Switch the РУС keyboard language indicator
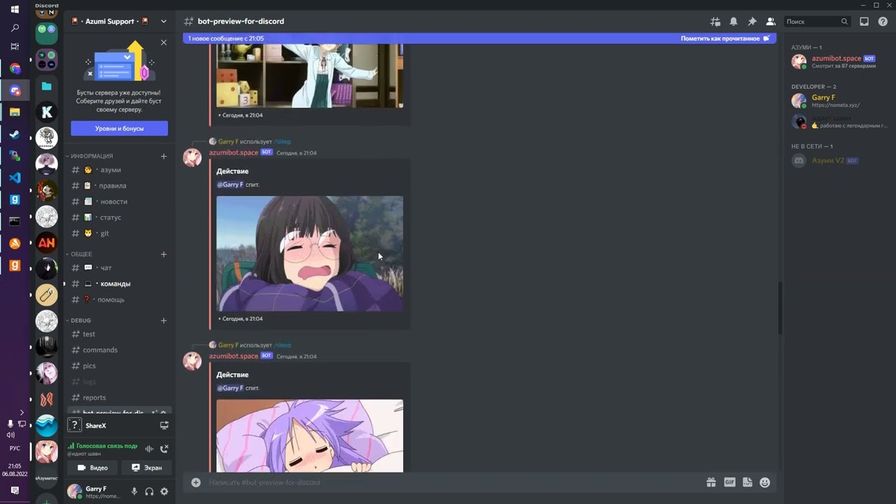 [15, 449]
